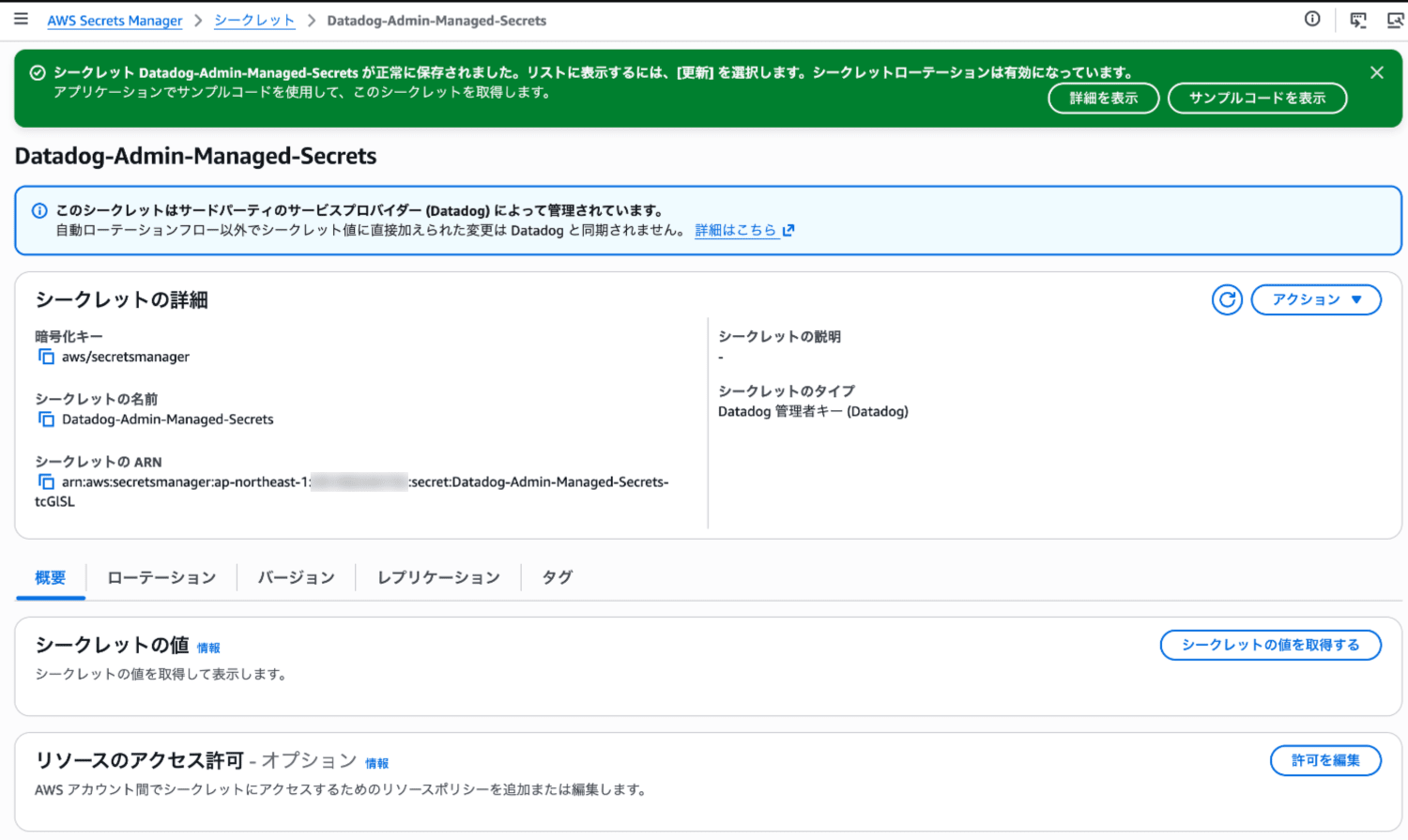Copy the secret name Datadog-Admin-Managed-Secrets
This screenshot has width=1408, height=840.
point(46,420)
